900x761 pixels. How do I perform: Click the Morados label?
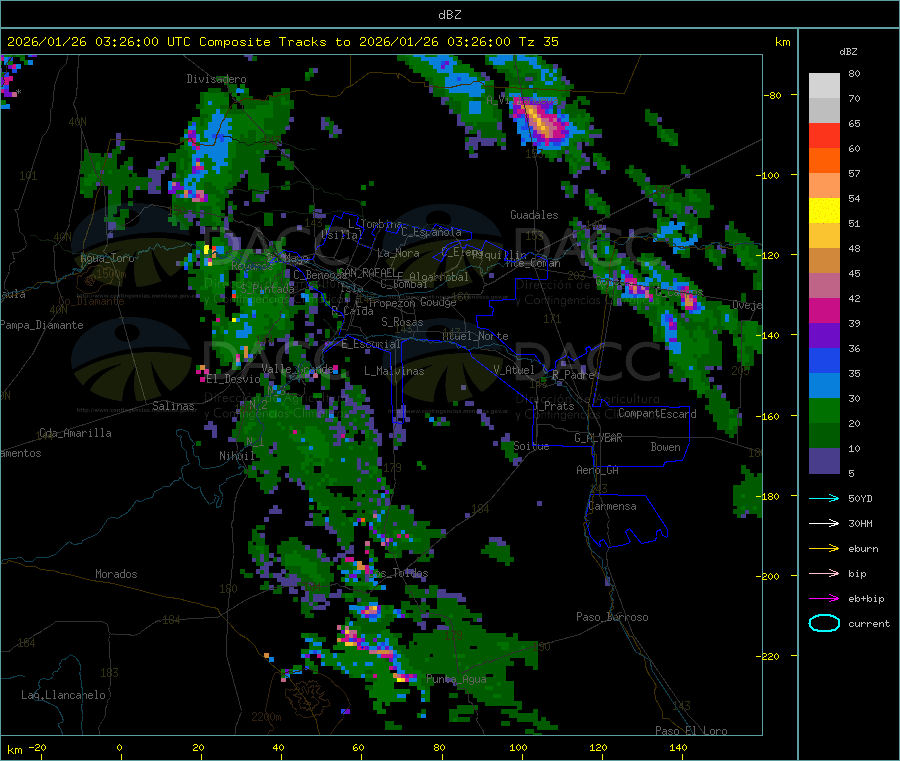(x=116, y=574)
